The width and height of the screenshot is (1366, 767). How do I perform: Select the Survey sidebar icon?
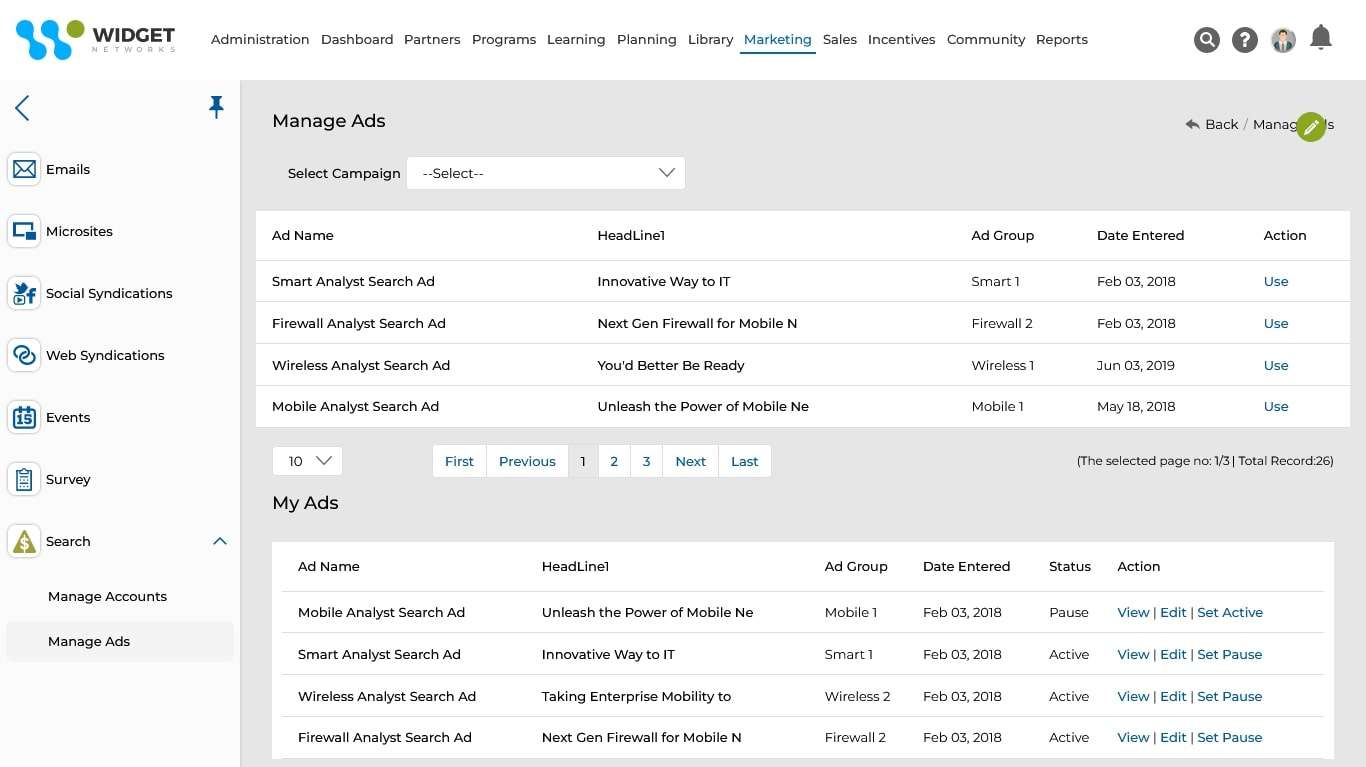tap(23, 479)
